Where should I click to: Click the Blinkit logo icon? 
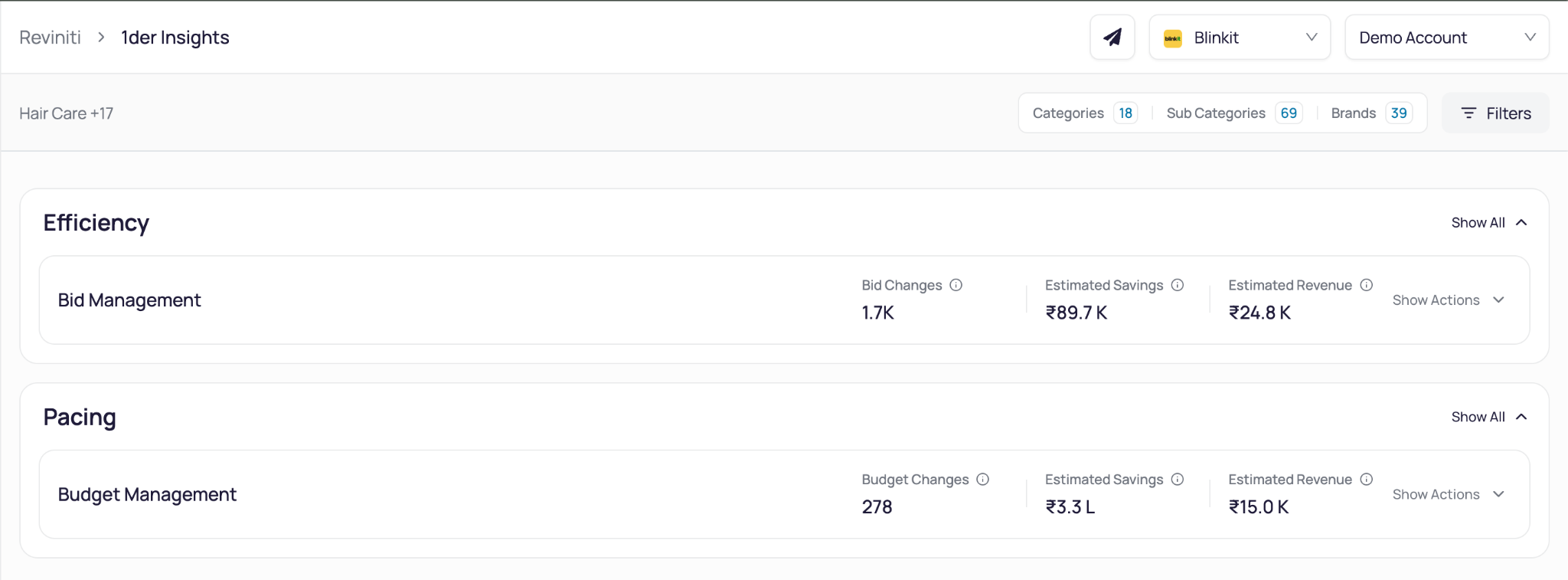click(1172, 38)
